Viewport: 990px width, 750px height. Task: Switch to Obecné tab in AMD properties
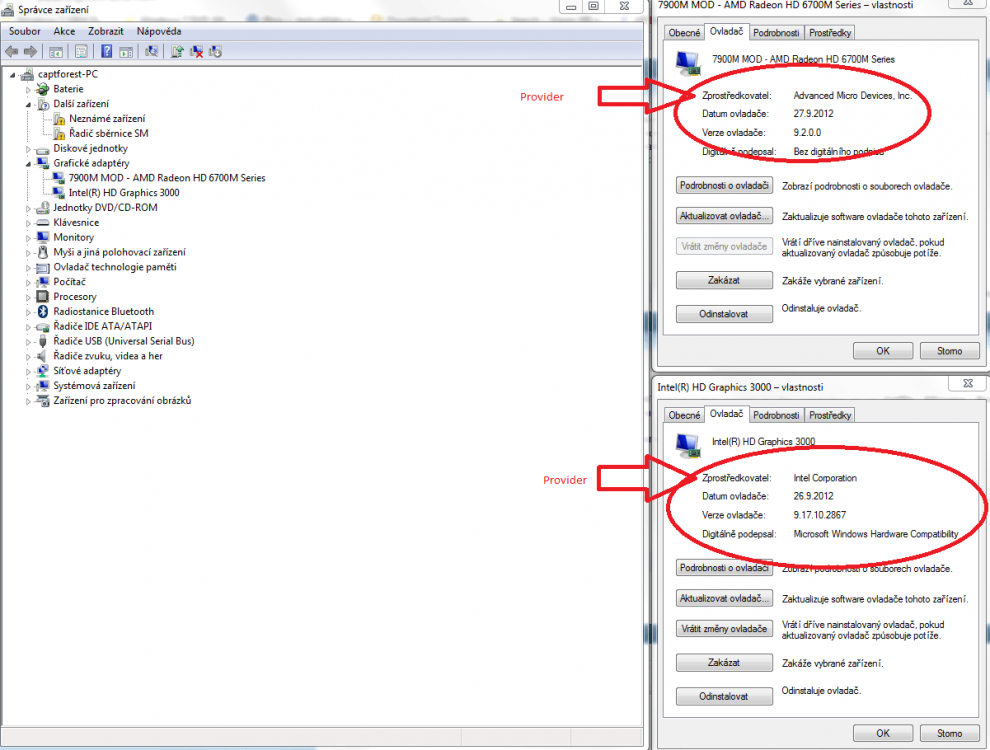684,33
